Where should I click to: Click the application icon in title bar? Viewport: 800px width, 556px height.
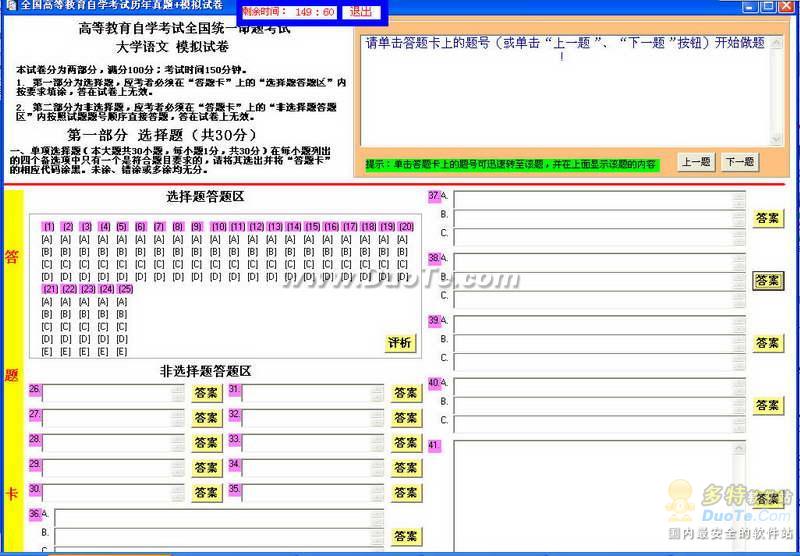[x=10, y=6]
